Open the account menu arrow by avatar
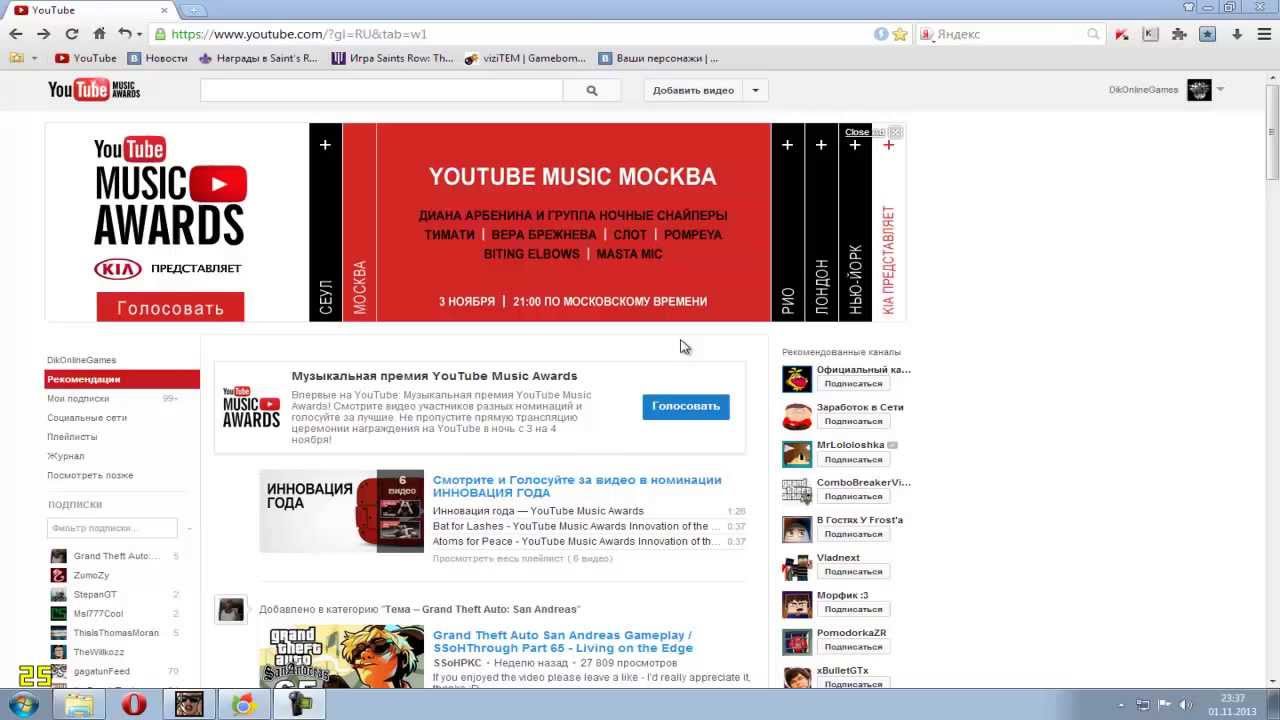 [x=1220, y=90]
